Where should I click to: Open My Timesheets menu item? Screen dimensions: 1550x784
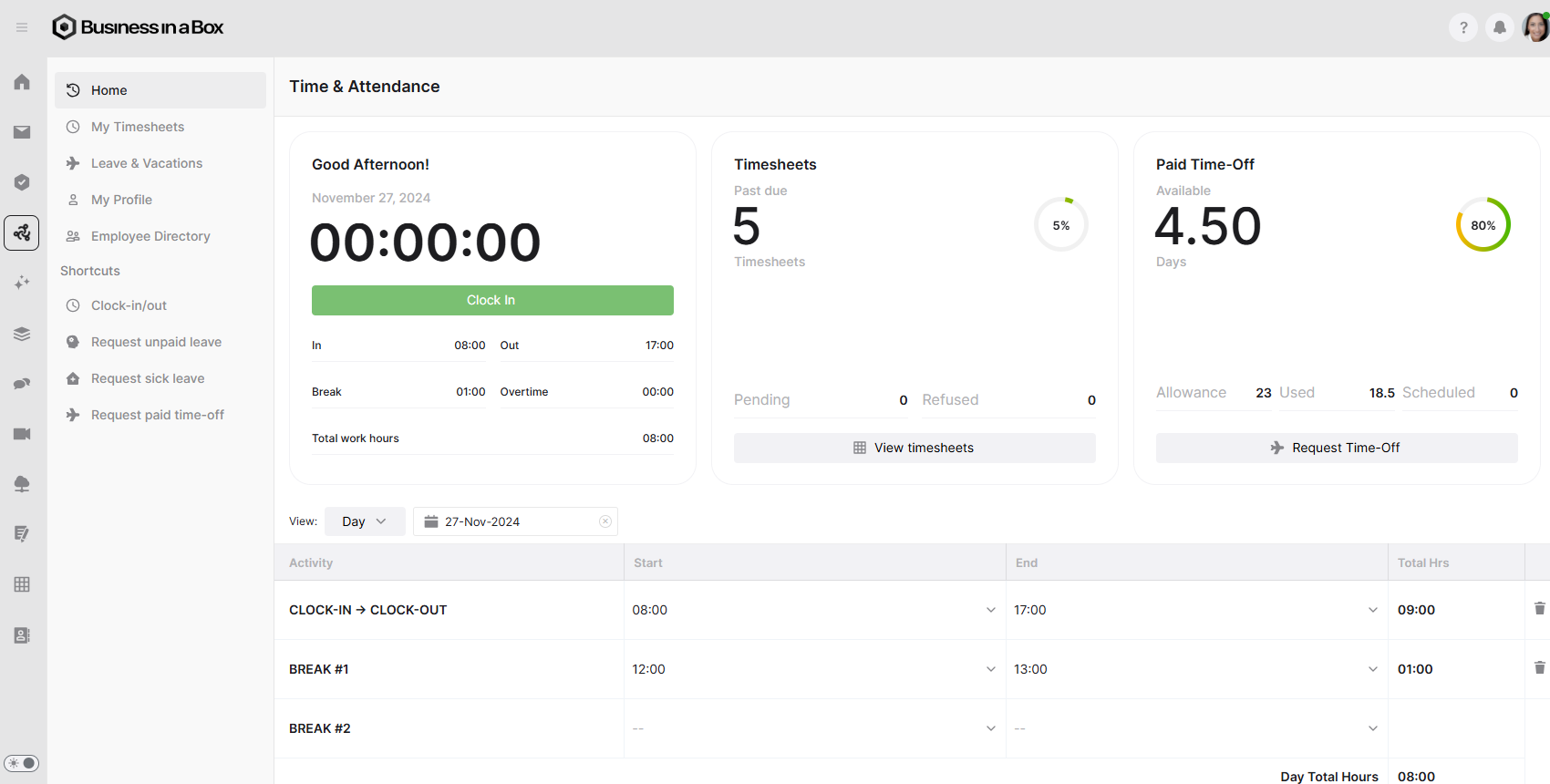tap(160, 127)
